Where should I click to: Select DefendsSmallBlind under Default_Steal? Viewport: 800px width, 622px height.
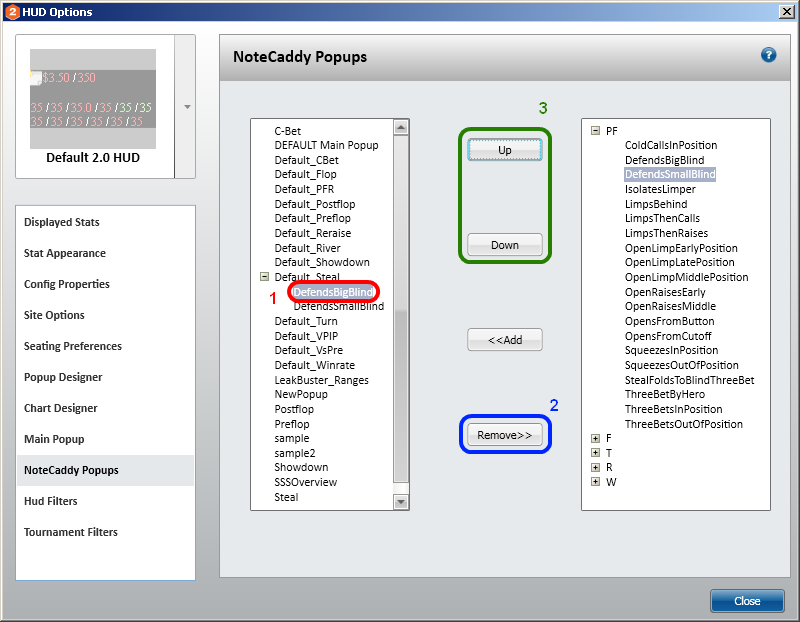coord(339,306)
